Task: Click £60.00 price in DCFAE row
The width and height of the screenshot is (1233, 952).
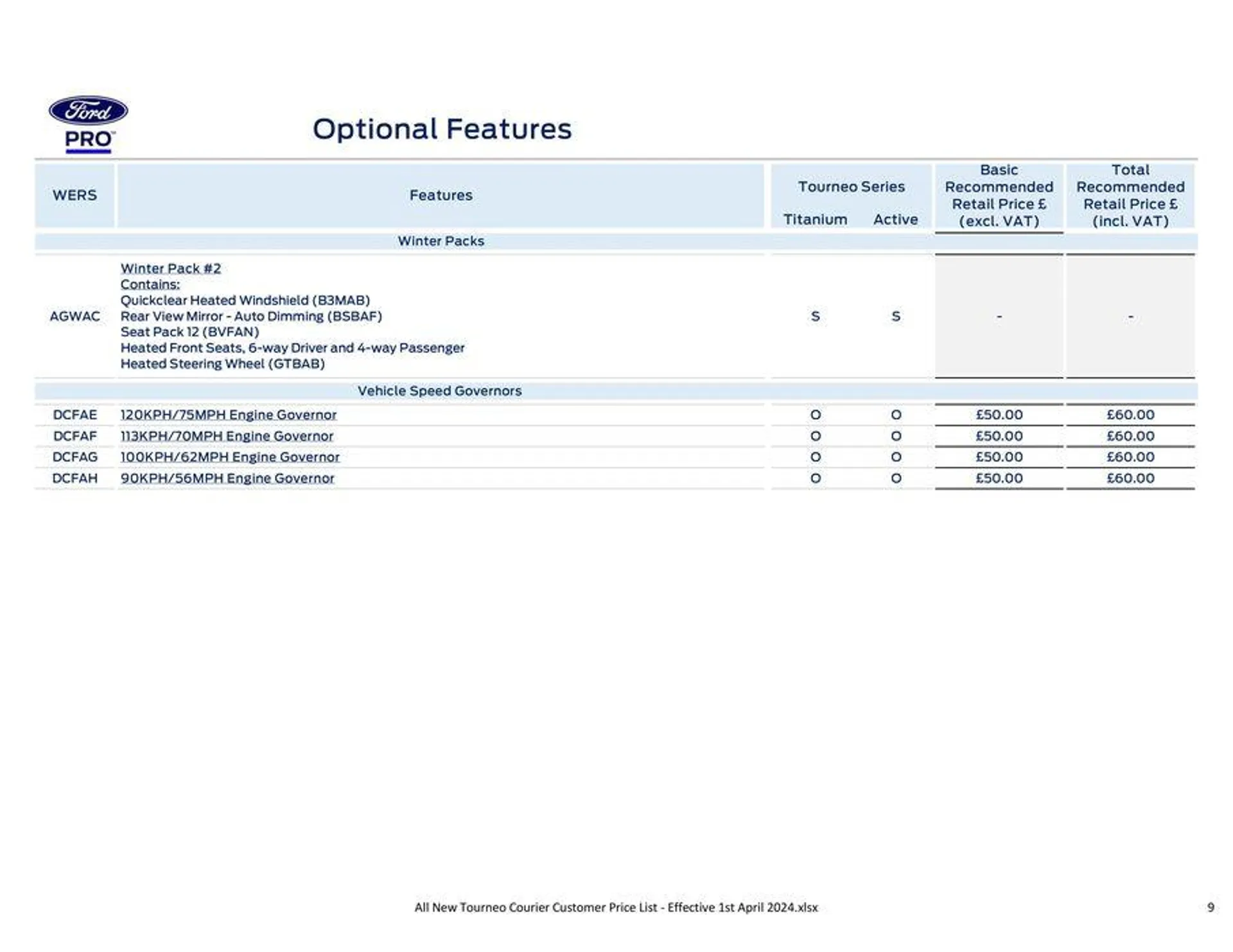Action: [x=1130, y=415]
